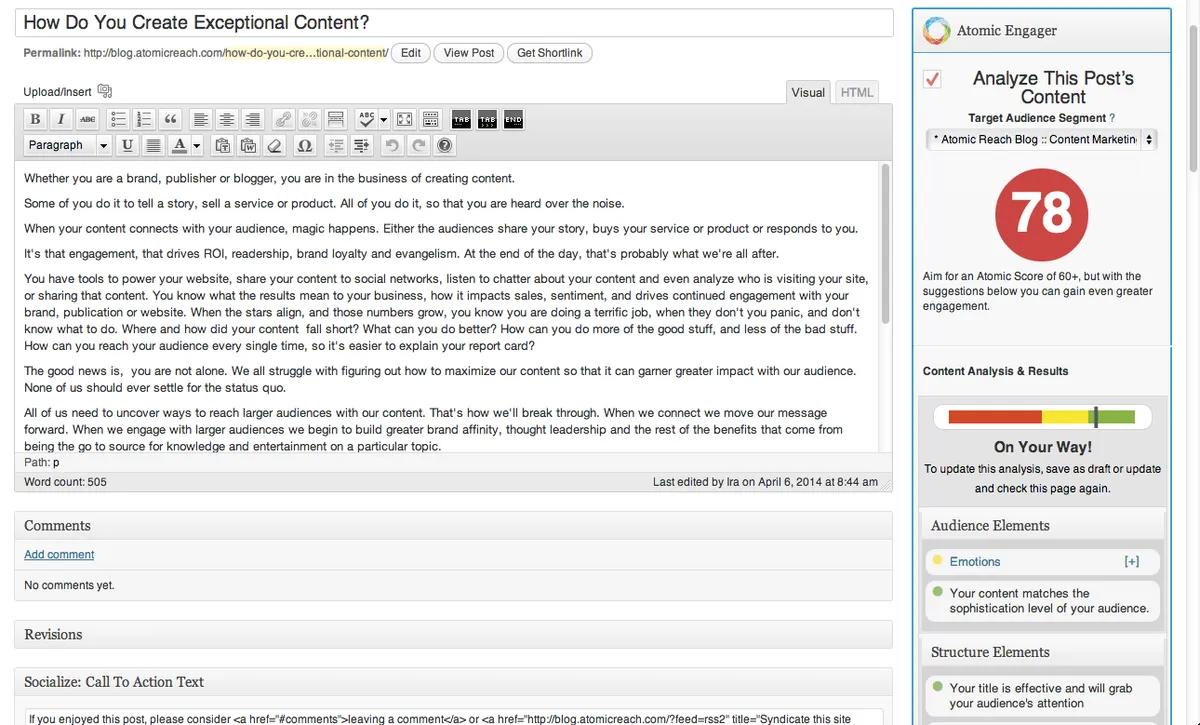Open the Emotions link
Viewport: 1200px width, 725px height.
point(975,562)
